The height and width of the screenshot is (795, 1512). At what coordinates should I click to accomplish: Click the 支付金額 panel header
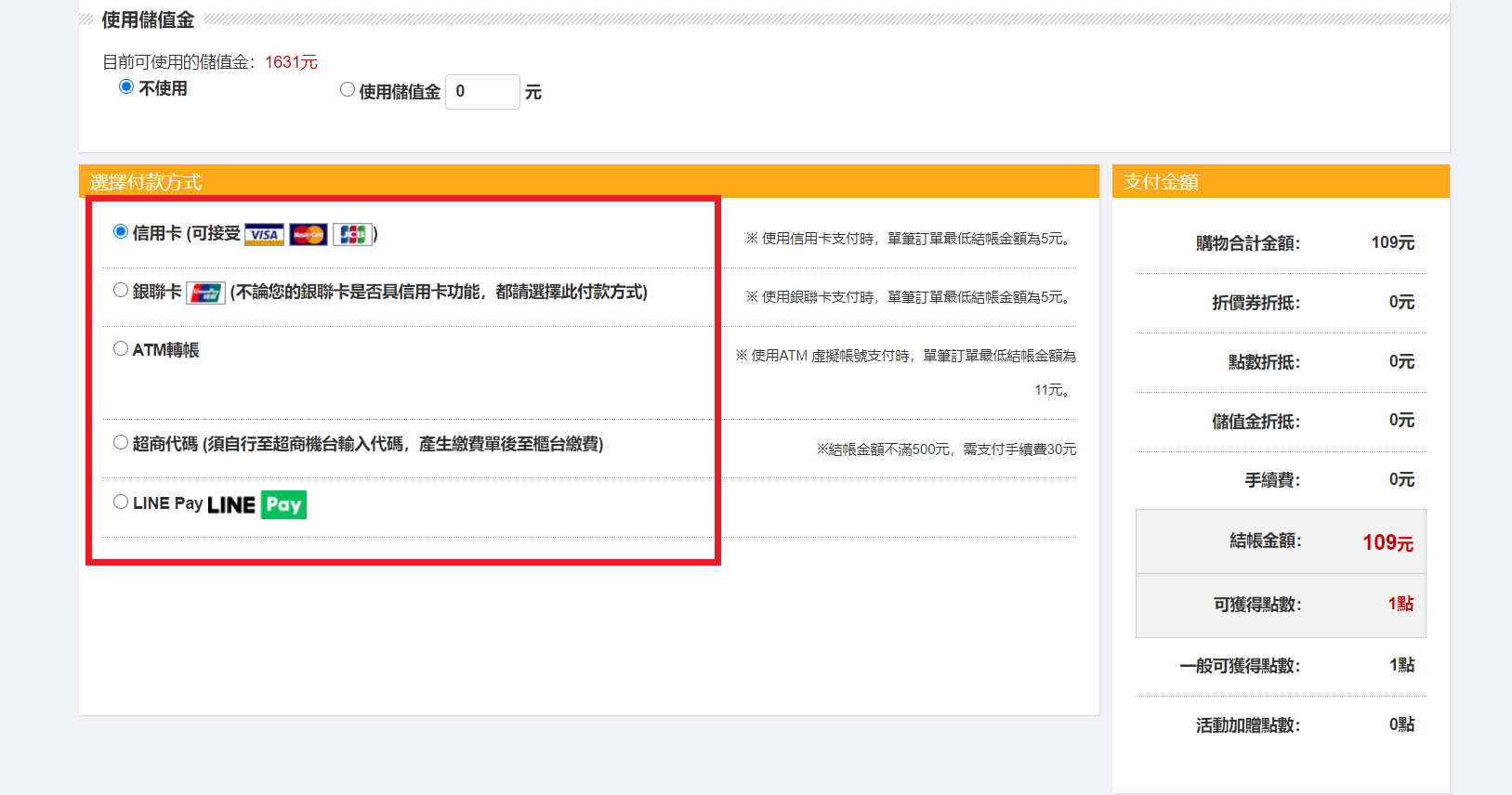pyautogui.click(x=1161, y=182)
